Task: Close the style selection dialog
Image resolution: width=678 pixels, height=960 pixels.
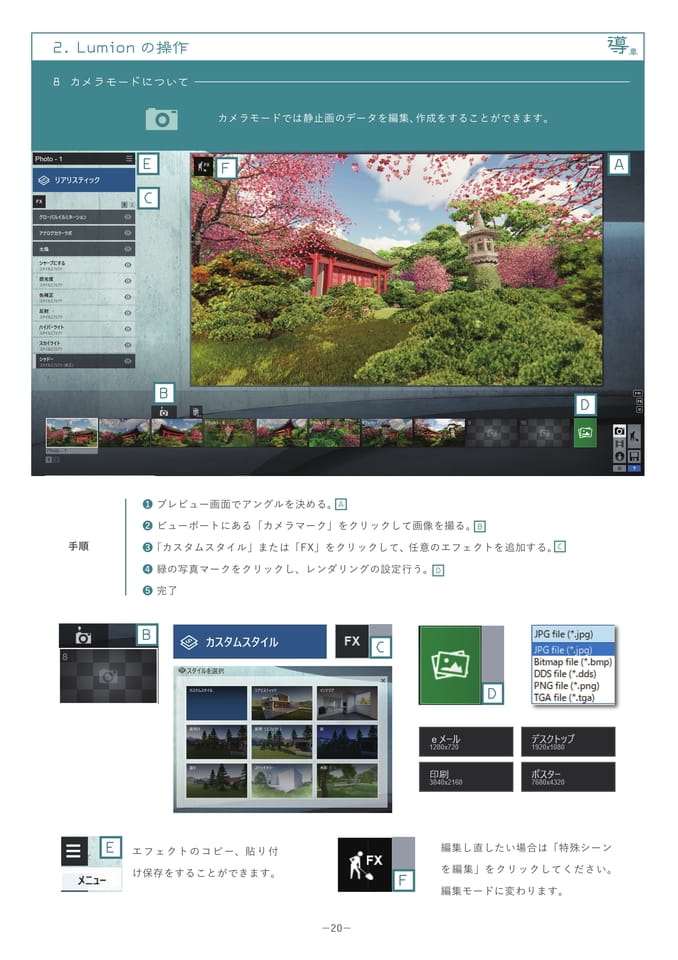Action: coord(383,680)
